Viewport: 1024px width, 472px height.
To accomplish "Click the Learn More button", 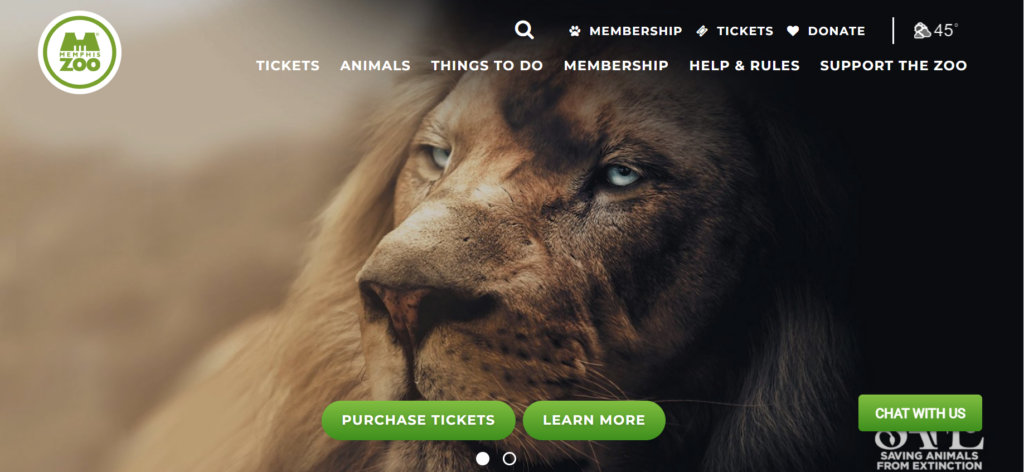I will tap(594, 420).
